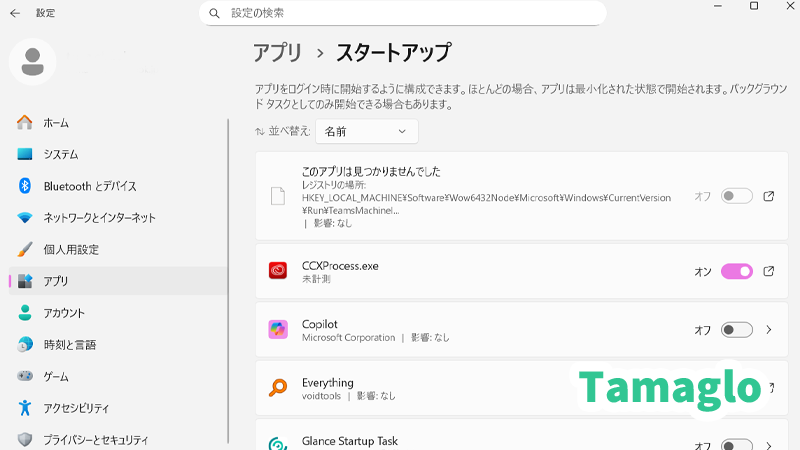Click the Glance Startup Task icon
The height and width of the screenshot is (450, 800).
click(x=278, y=444)
